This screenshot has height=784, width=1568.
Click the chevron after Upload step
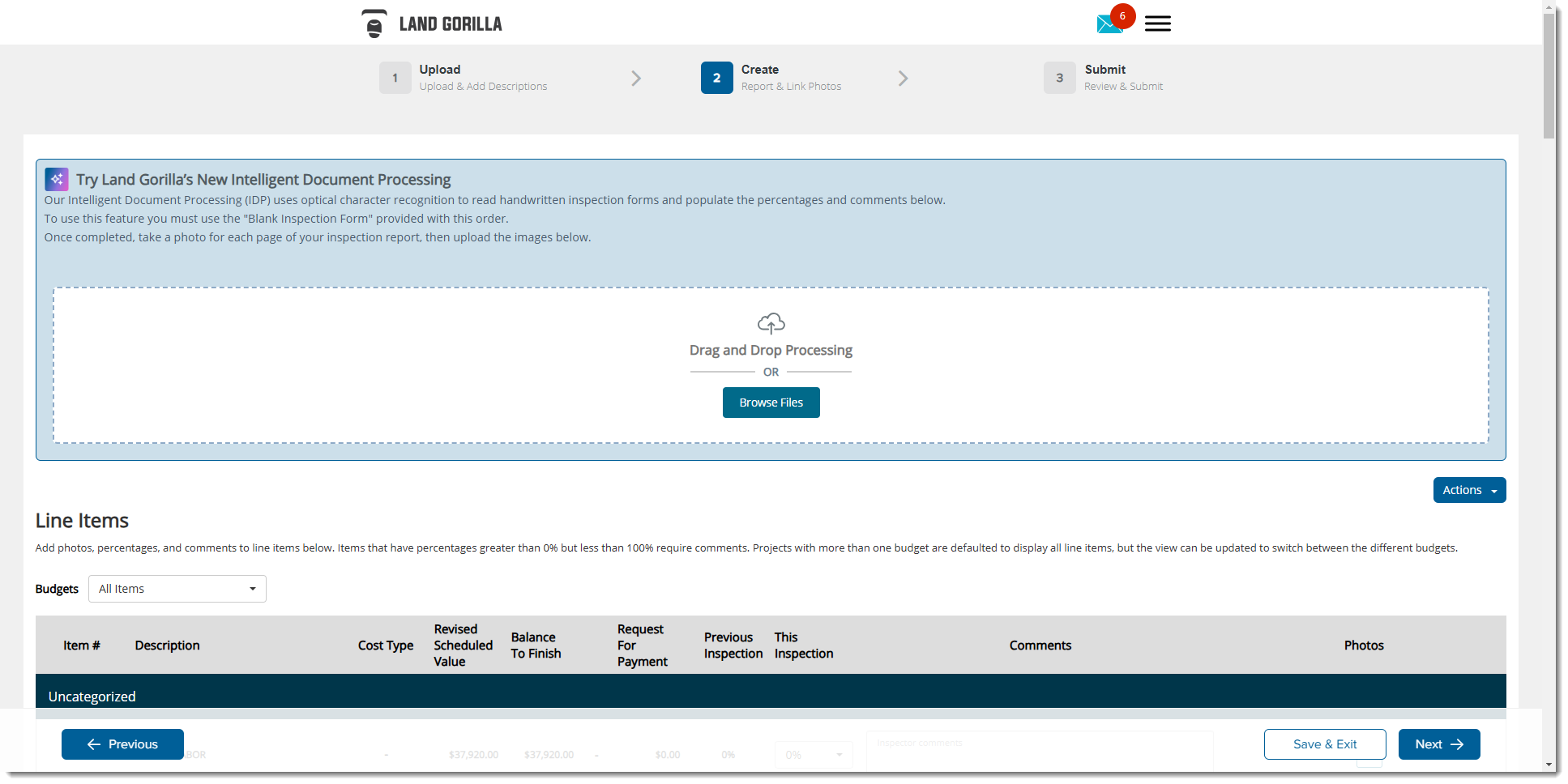636,79
